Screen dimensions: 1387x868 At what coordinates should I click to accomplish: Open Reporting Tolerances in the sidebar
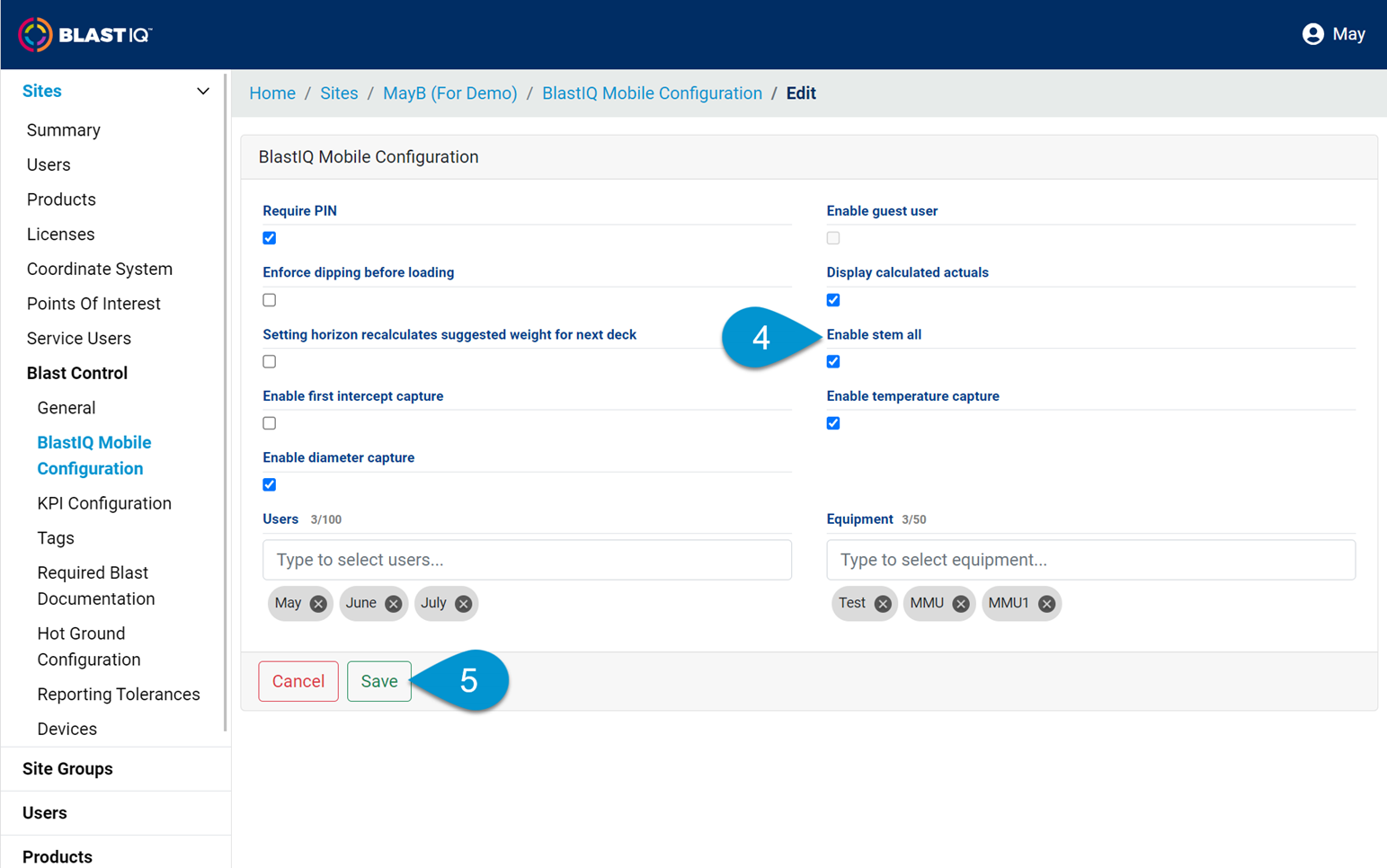click(119, 695)
